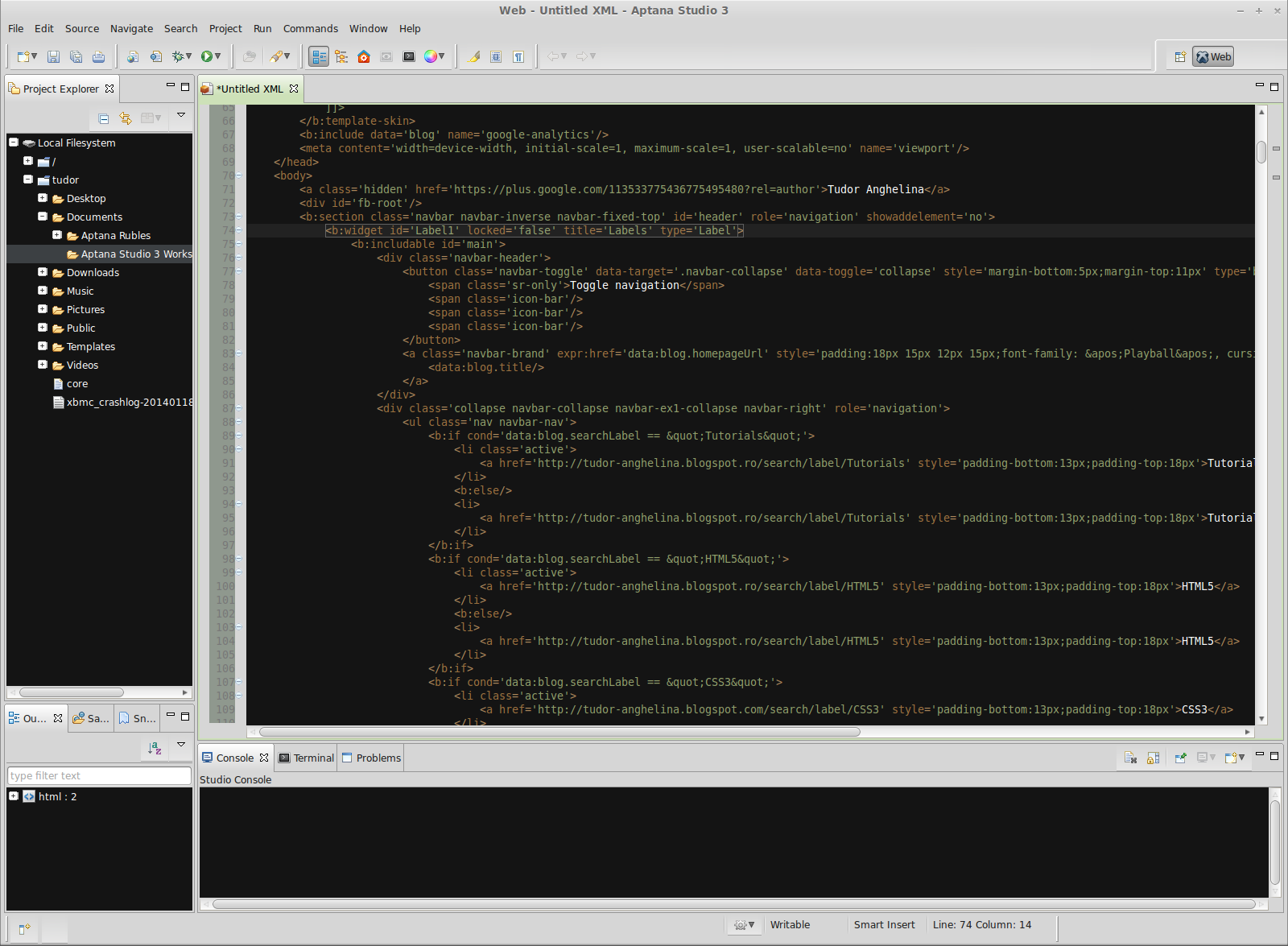Click the external browser toolbar icon
This screenshot has width=1288, height=946.
tap(155, 56)
